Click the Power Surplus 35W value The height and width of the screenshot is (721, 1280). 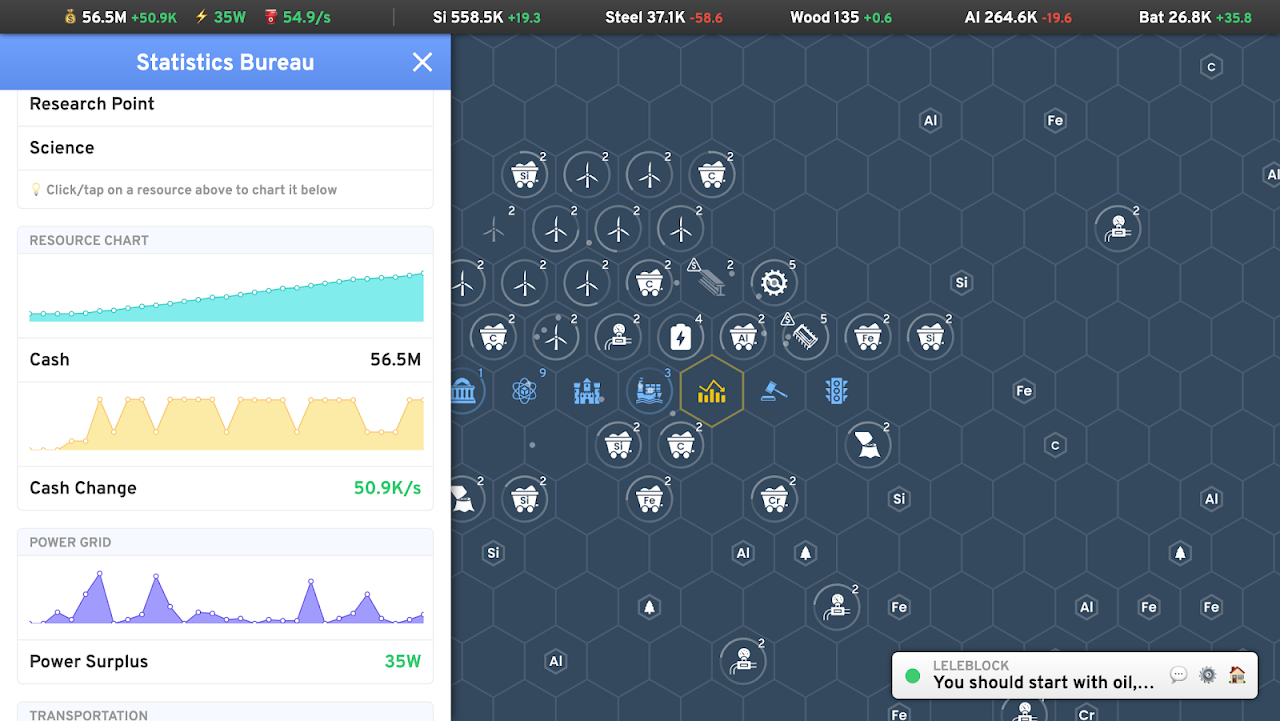click(x=402, y=662)
